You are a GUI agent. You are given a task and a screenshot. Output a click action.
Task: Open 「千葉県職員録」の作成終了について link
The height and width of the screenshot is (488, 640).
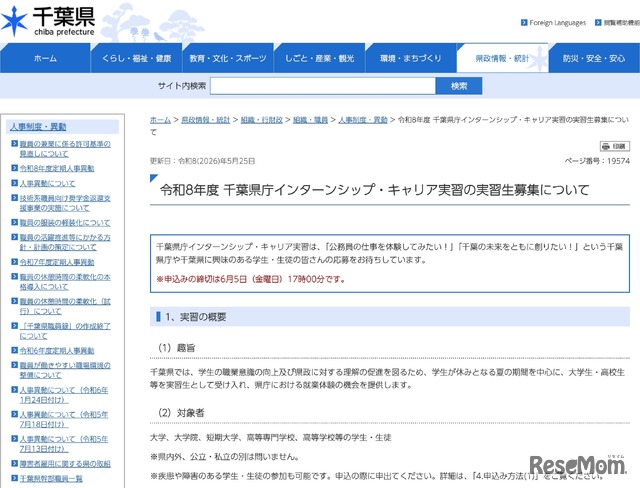(x=65, y=331)
